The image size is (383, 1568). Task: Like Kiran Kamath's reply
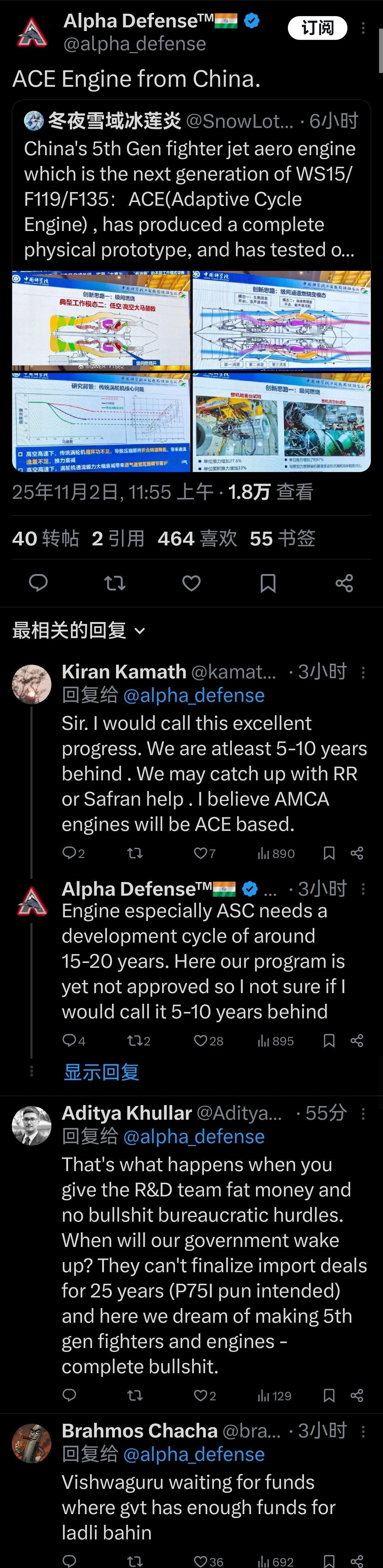[x=201, y=853]
